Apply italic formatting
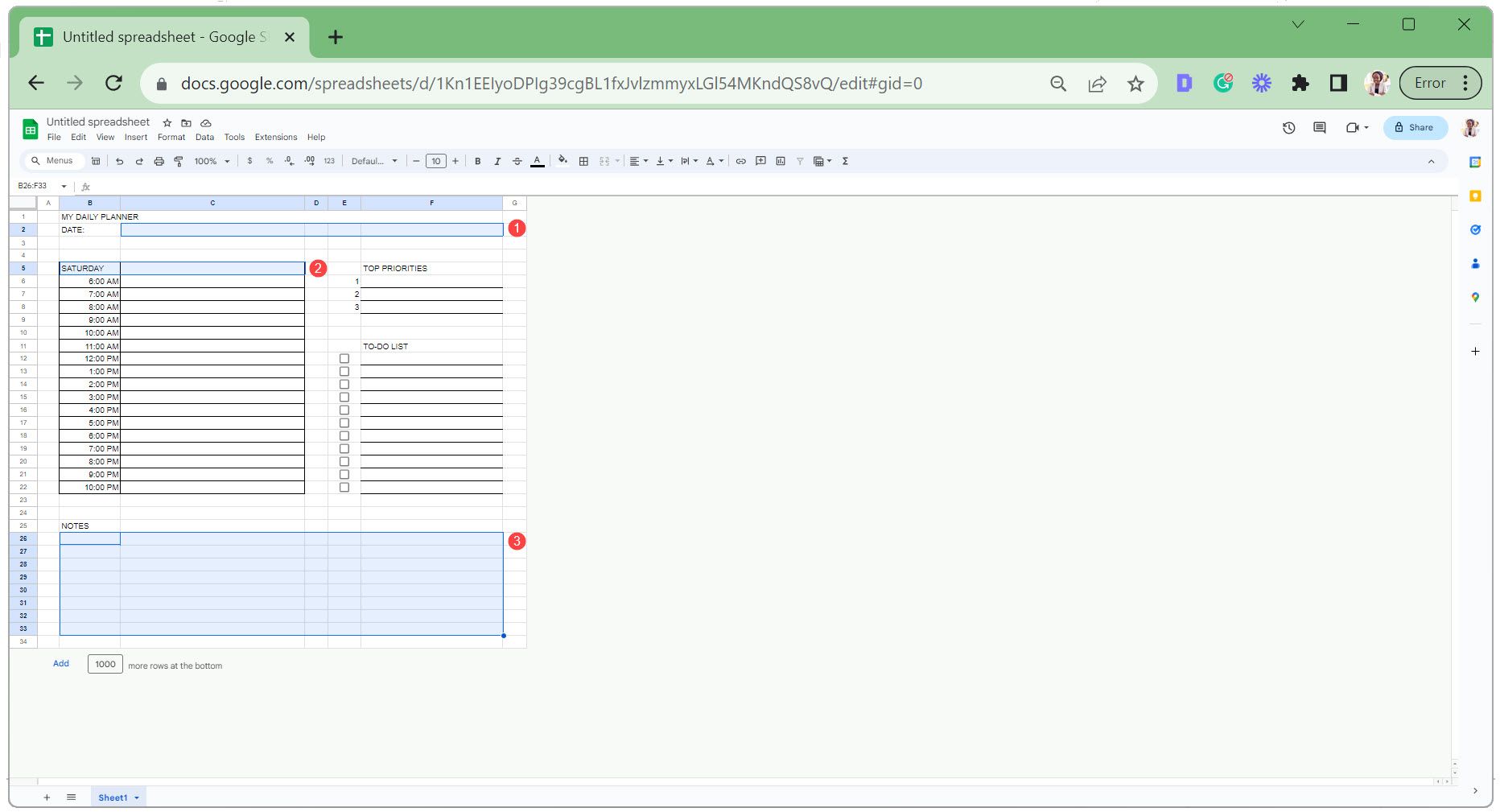Viewport: 1500px width, 812px height. pyautogui.click(x=497, y=161)
